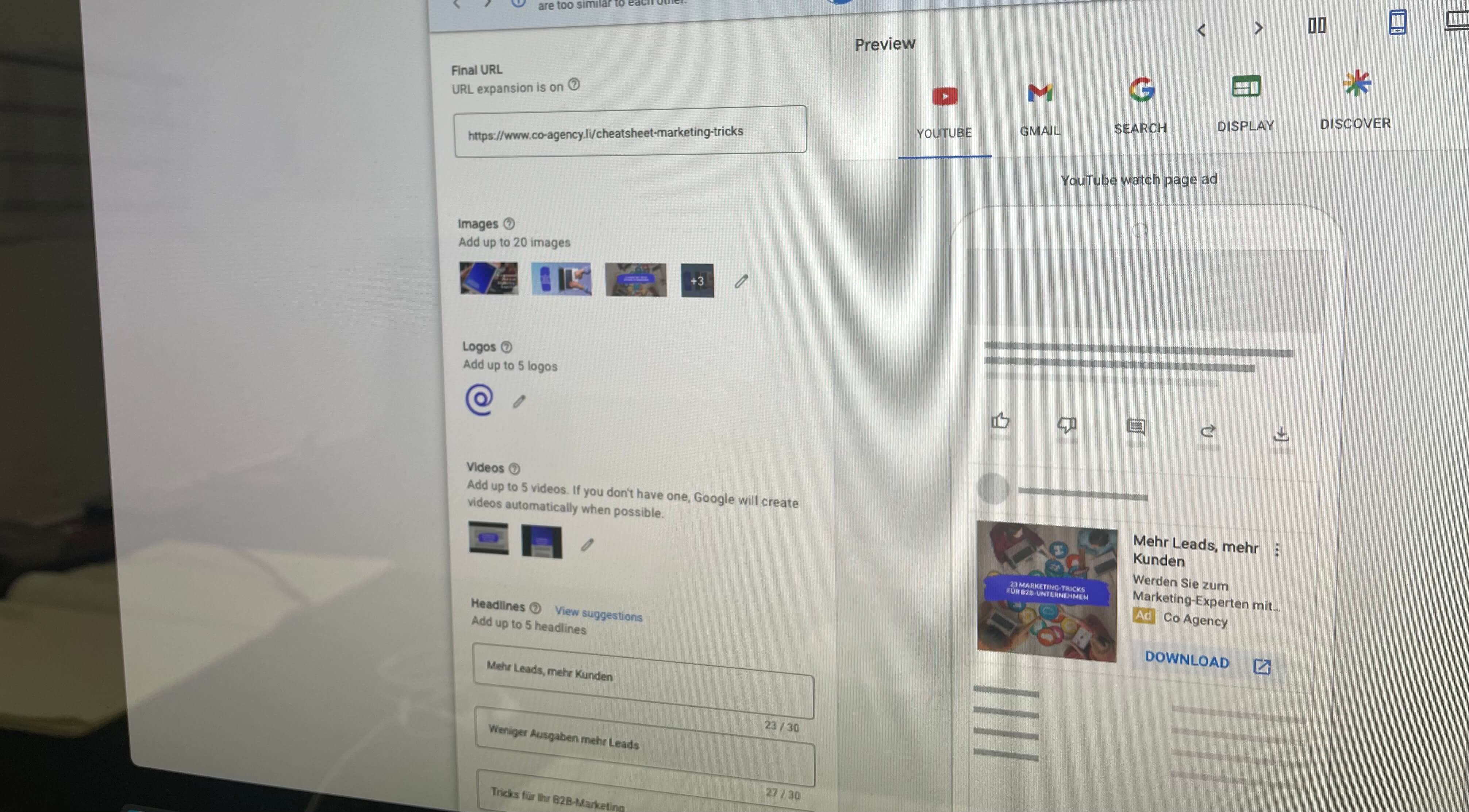Viewport: 1469px width, 812px height.
Task: Select the Co Agency logo thumbnail
Action: tap(480, 399)
